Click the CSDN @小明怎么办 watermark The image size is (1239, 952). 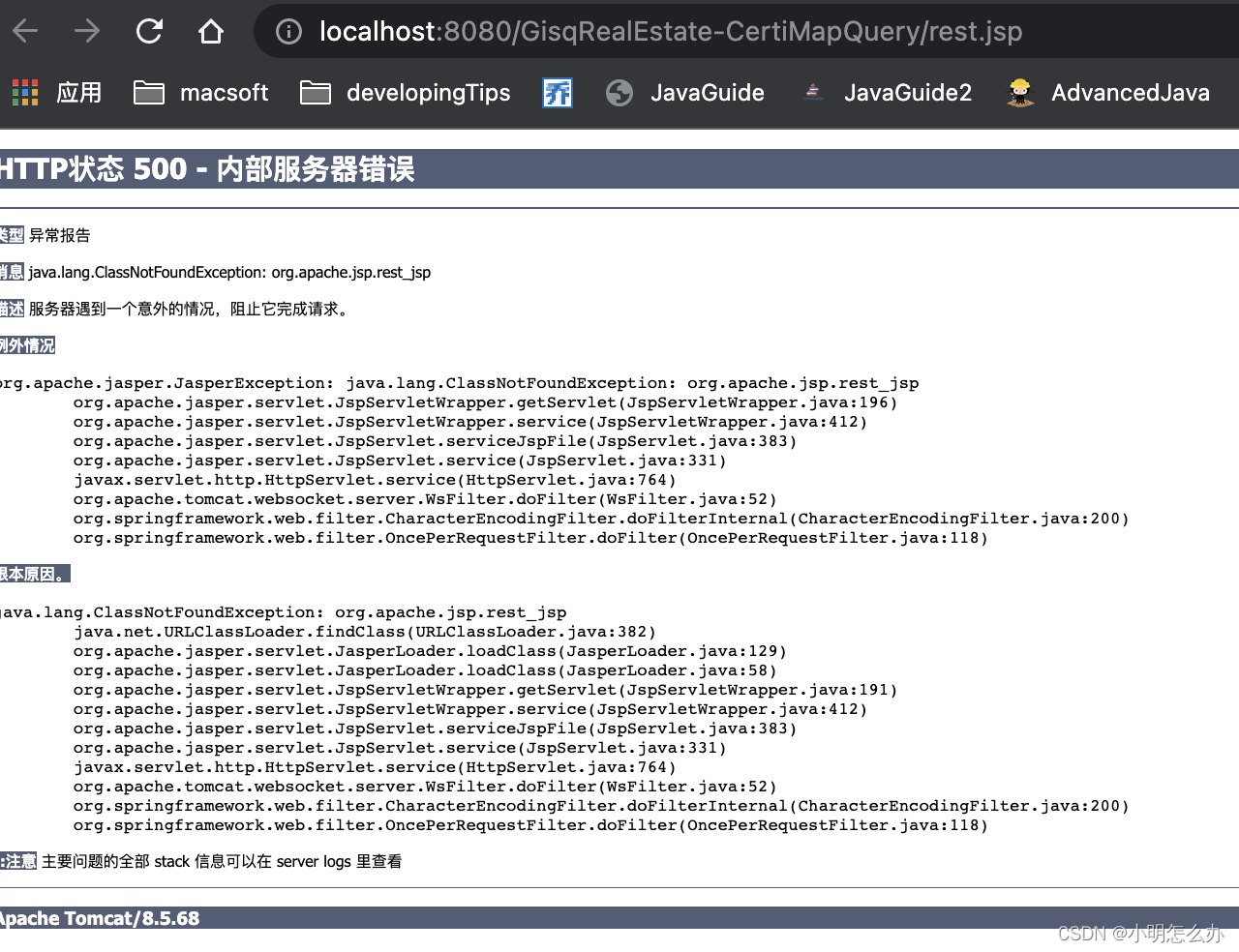(x=1142, y=935)
